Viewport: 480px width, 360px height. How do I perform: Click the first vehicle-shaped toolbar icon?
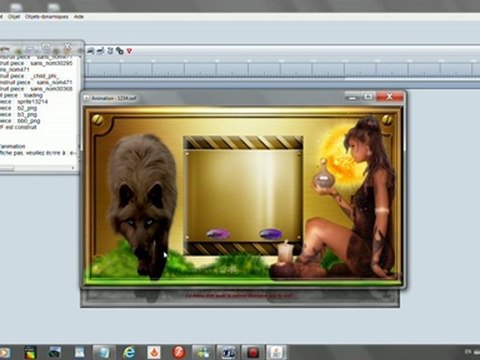(x=91, y=51)
